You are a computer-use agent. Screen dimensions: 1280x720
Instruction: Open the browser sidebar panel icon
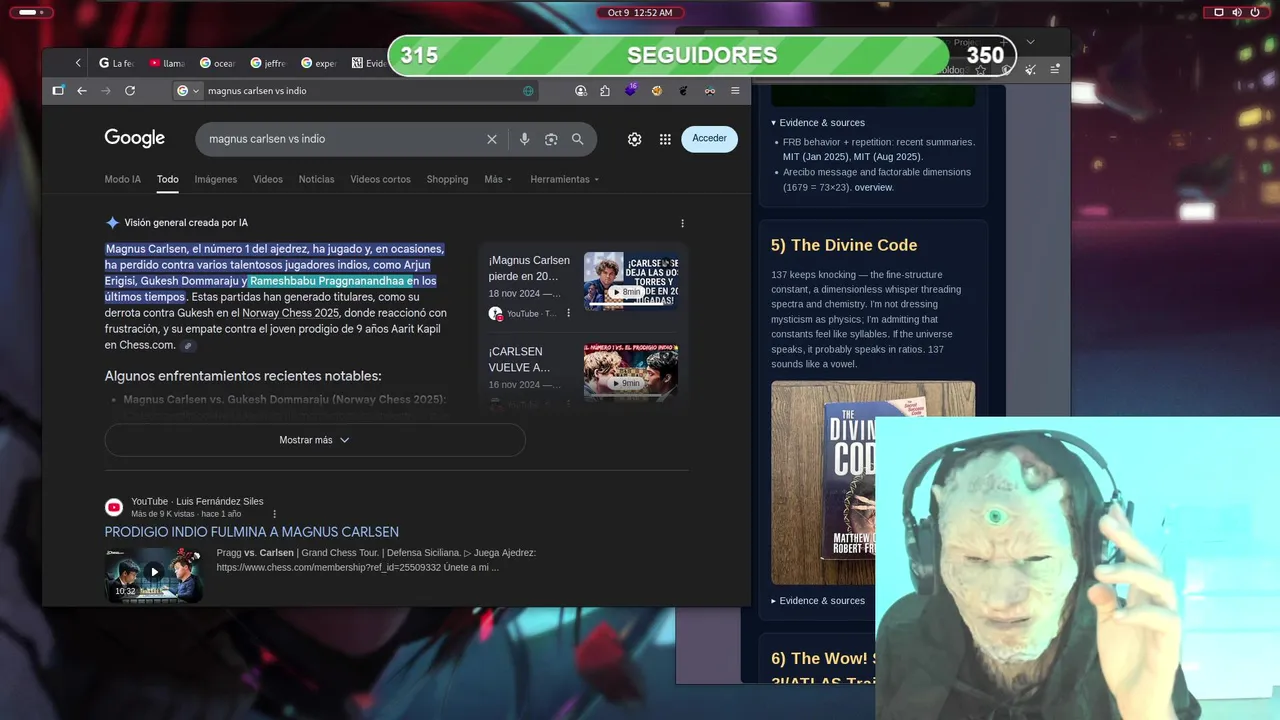(58, 90)
